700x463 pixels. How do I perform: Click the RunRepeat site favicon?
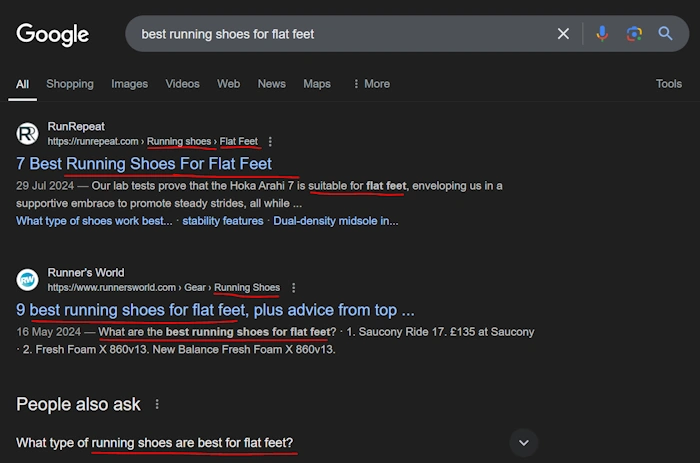(27, 133)
